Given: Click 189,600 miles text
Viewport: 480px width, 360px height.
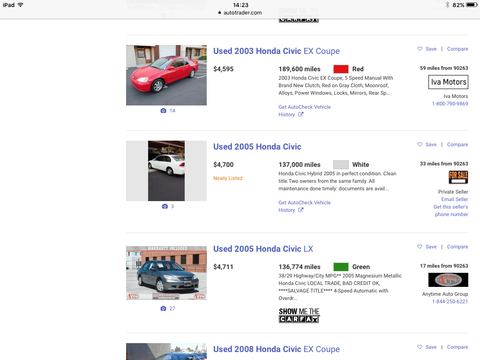Looking at the screenshot, I should pyautogui.click(x=299, y=69).
